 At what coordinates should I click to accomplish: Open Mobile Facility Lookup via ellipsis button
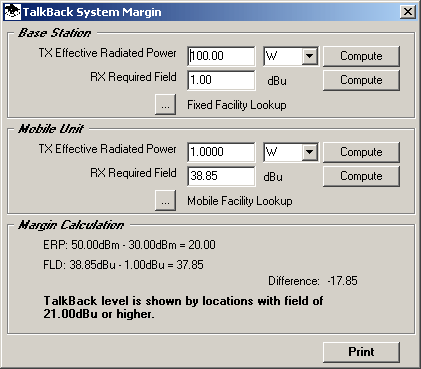pos(165,201)
